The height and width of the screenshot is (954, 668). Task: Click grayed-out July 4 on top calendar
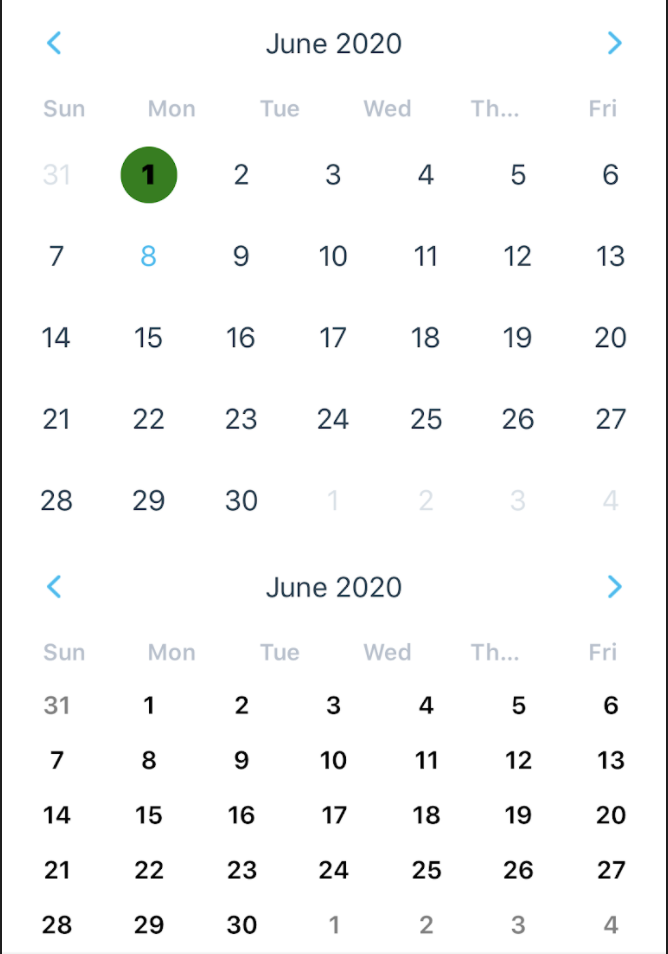(x=610, y=500)
